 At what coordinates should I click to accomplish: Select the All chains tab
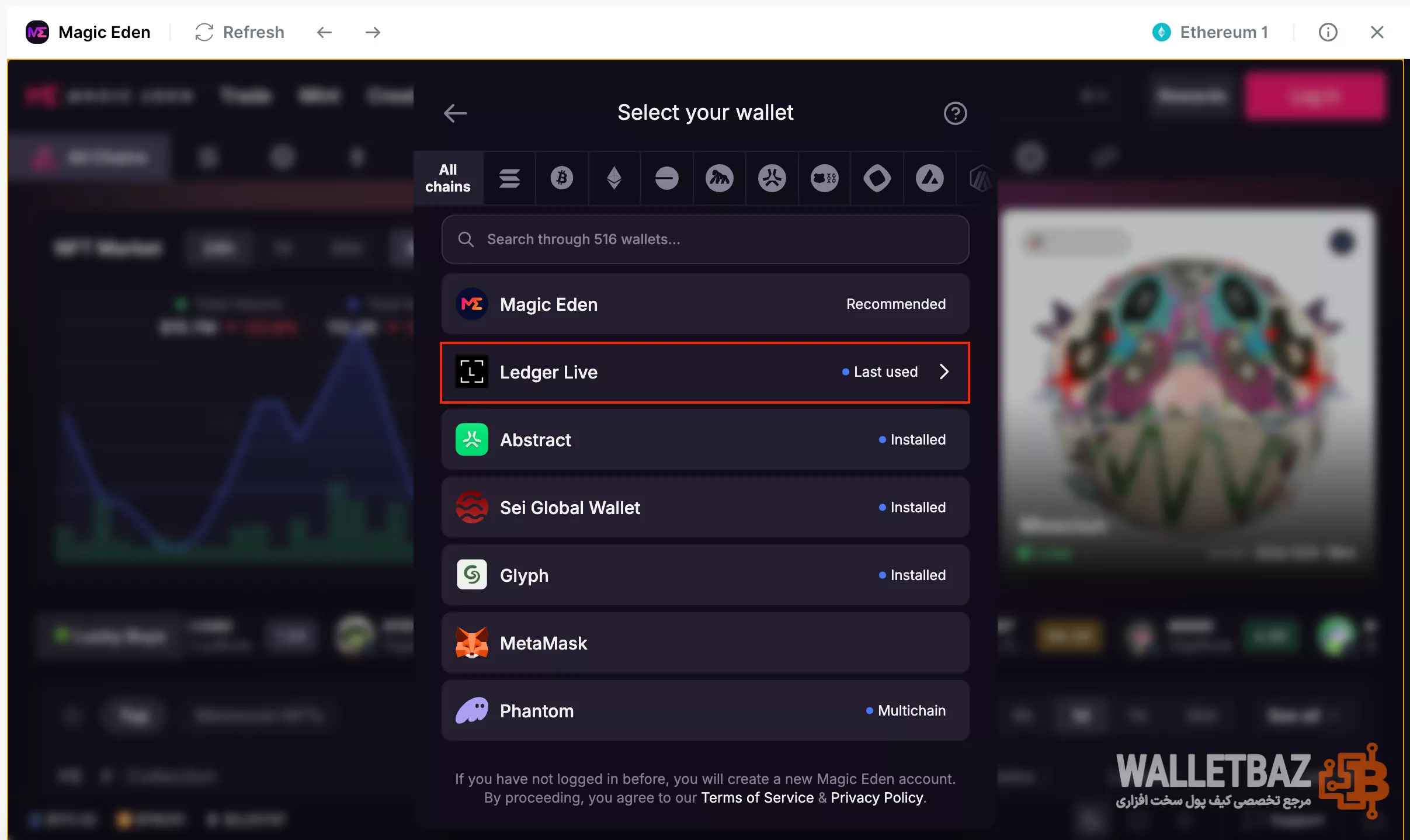[x=448, y=178]
